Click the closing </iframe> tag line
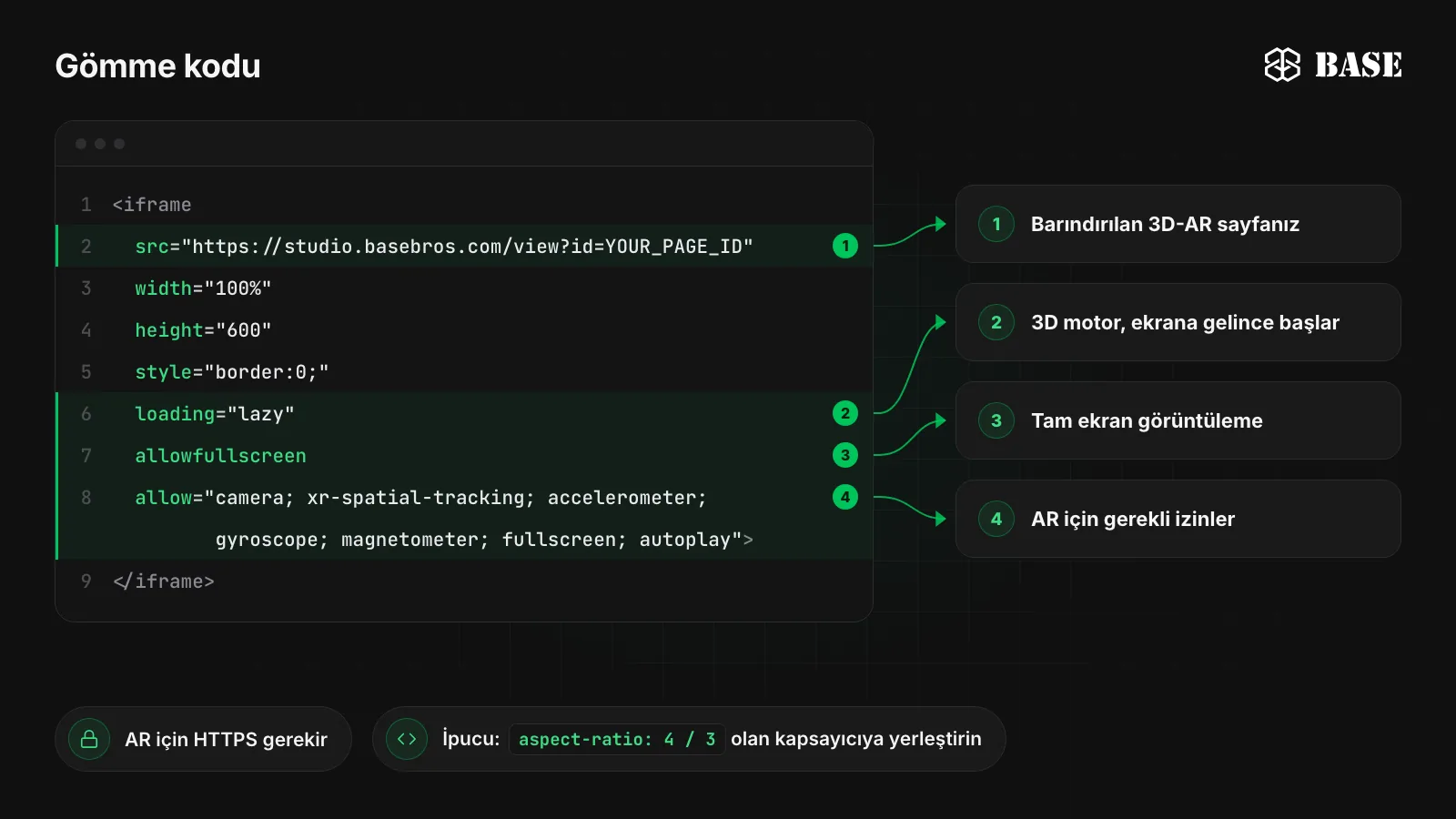The image size is (1456, 819). tap(464, 581)
